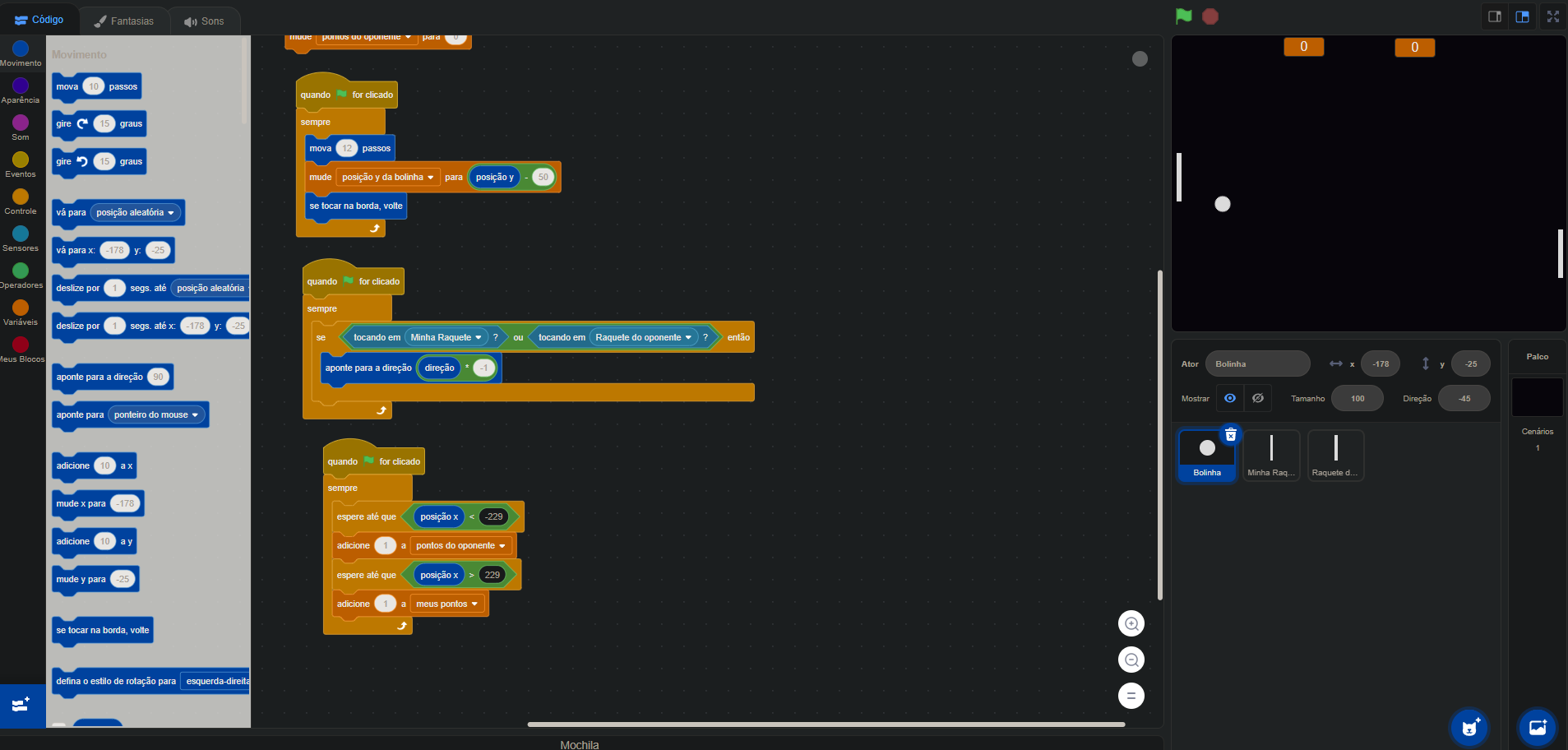1568x750 pixels.
Task: Click the 'mude y para' palette block
Action: [95, 580]
